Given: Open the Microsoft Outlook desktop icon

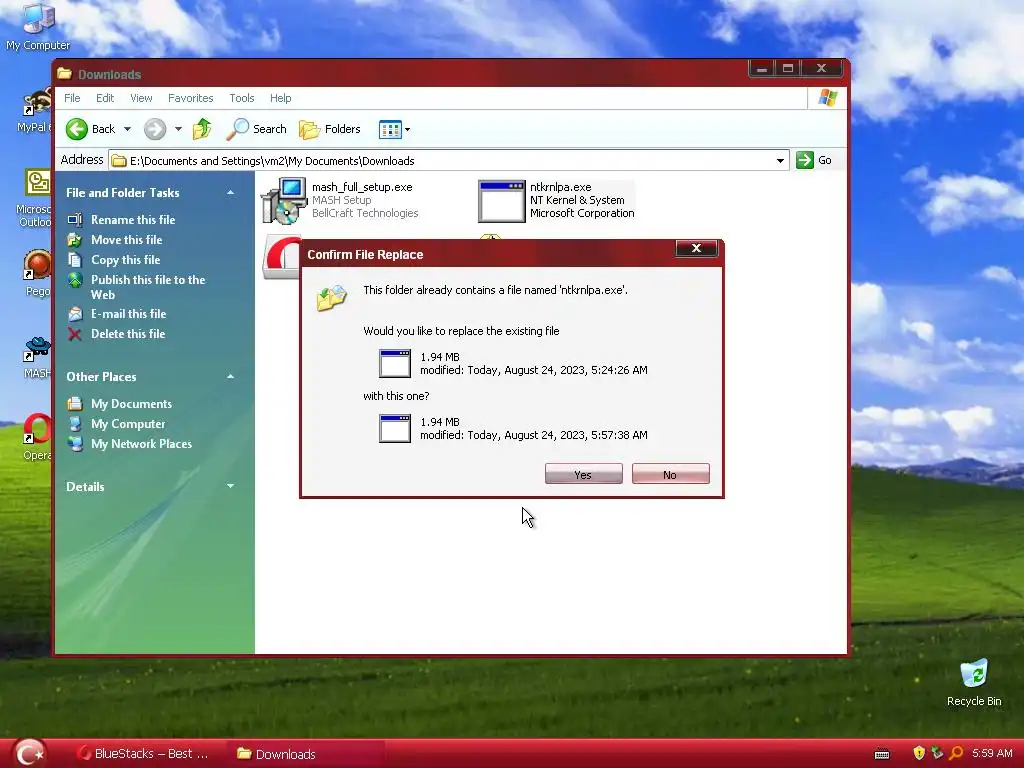Looking at the screenshot, I should (x=35, y=198).
